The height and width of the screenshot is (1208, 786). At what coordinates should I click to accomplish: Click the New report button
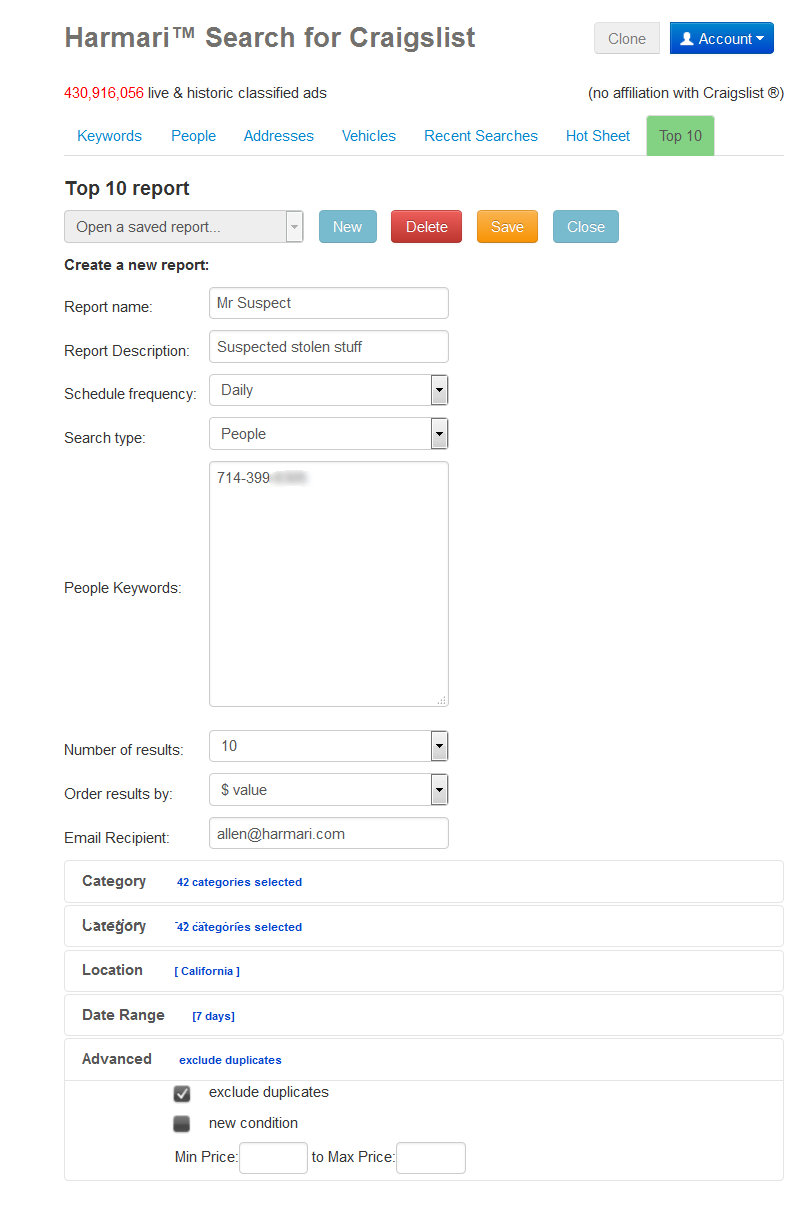[x=347, y=227]
